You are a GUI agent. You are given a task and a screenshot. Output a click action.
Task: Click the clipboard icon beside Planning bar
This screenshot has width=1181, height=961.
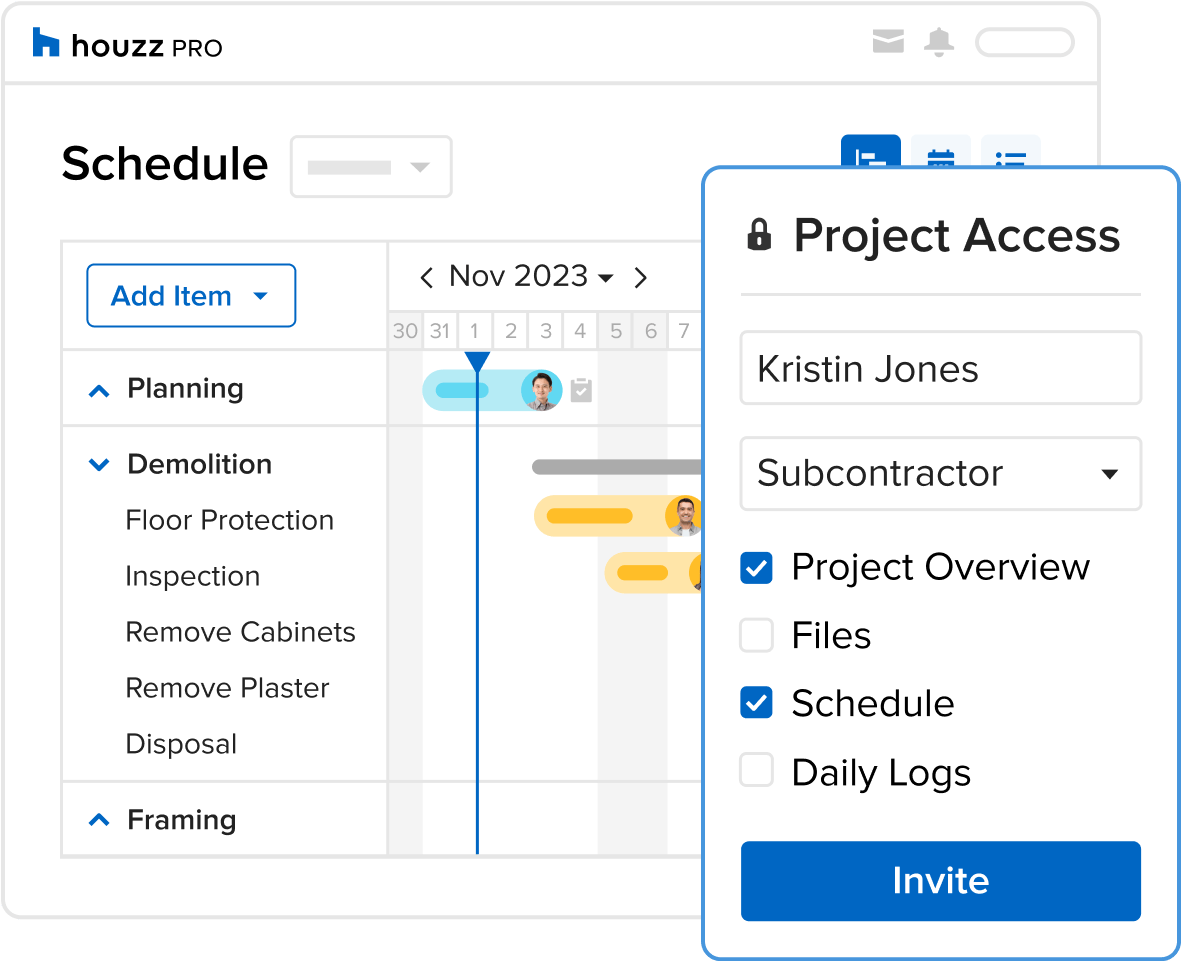[x=581, y=390]
